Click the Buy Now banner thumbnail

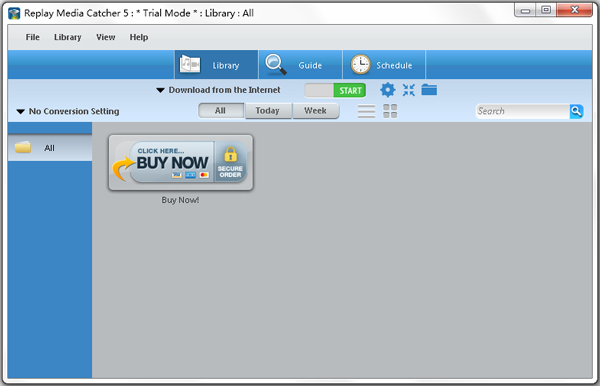coord(181,162)
